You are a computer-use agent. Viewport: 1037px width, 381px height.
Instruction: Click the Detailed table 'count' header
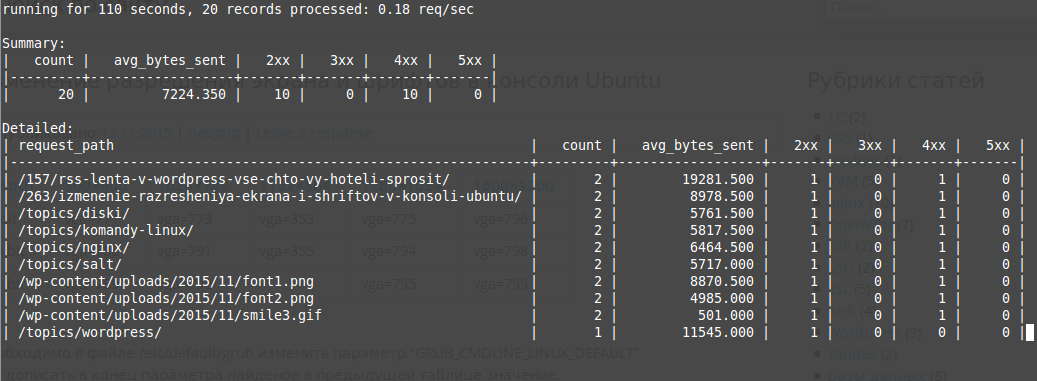(582, 146)
